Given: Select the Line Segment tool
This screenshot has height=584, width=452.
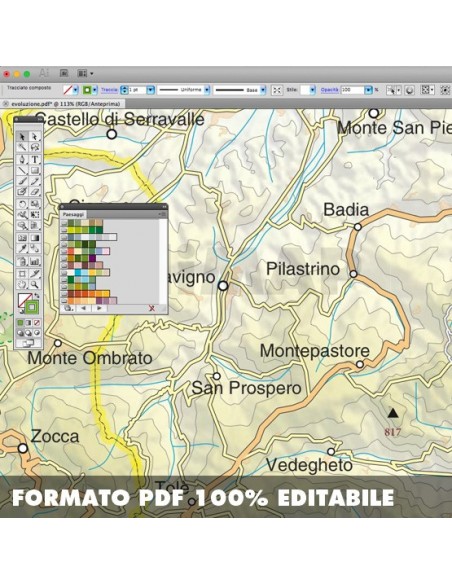Looking at the screenshot, I should pyautogui.click(x=22, y=170).
